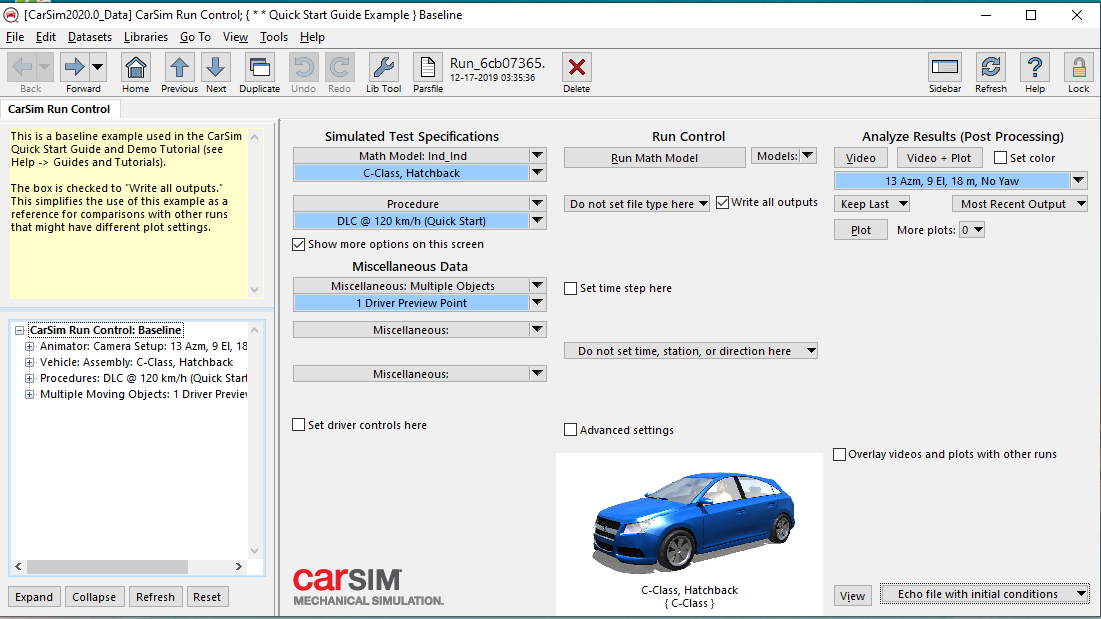The image size is (1101, 619).
Task: Click the Lock padlock icon
Action: pyautogui.click(x=1078, y=68)
